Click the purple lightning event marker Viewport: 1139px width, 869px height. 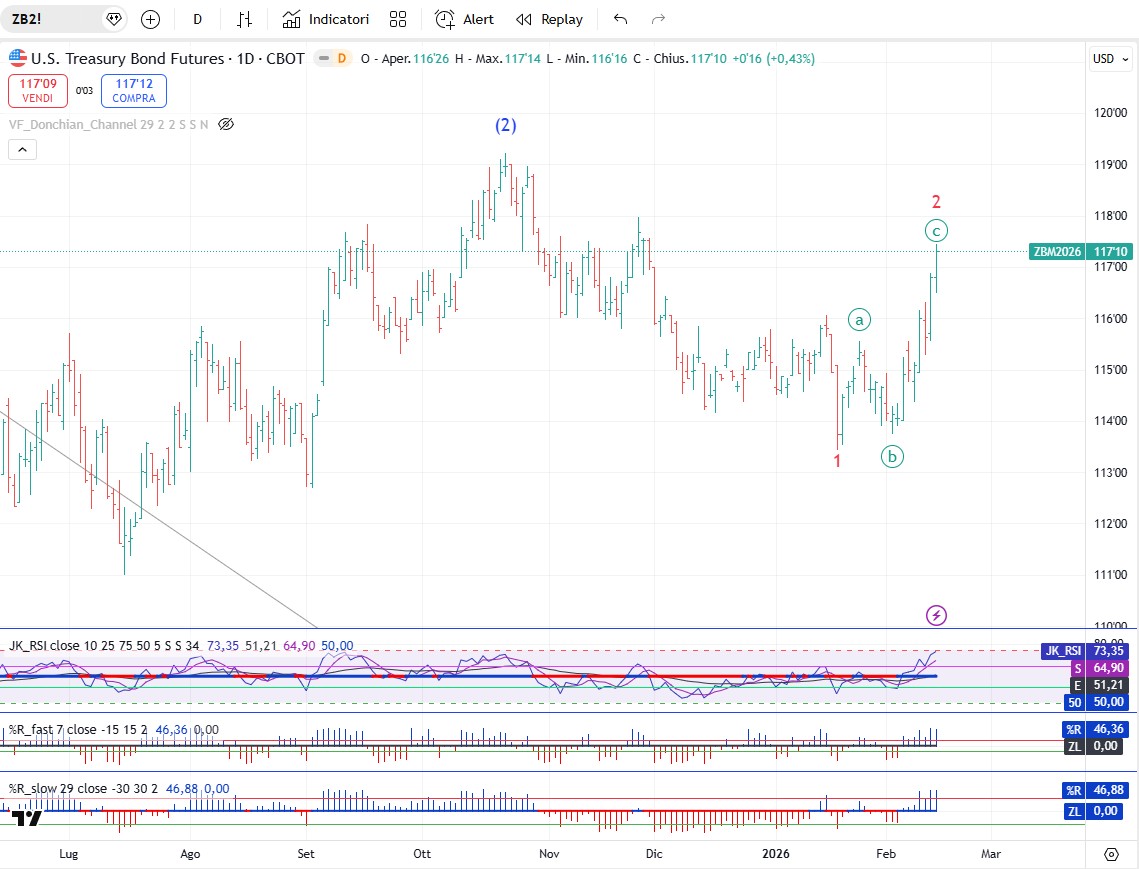tap(936, 615)
